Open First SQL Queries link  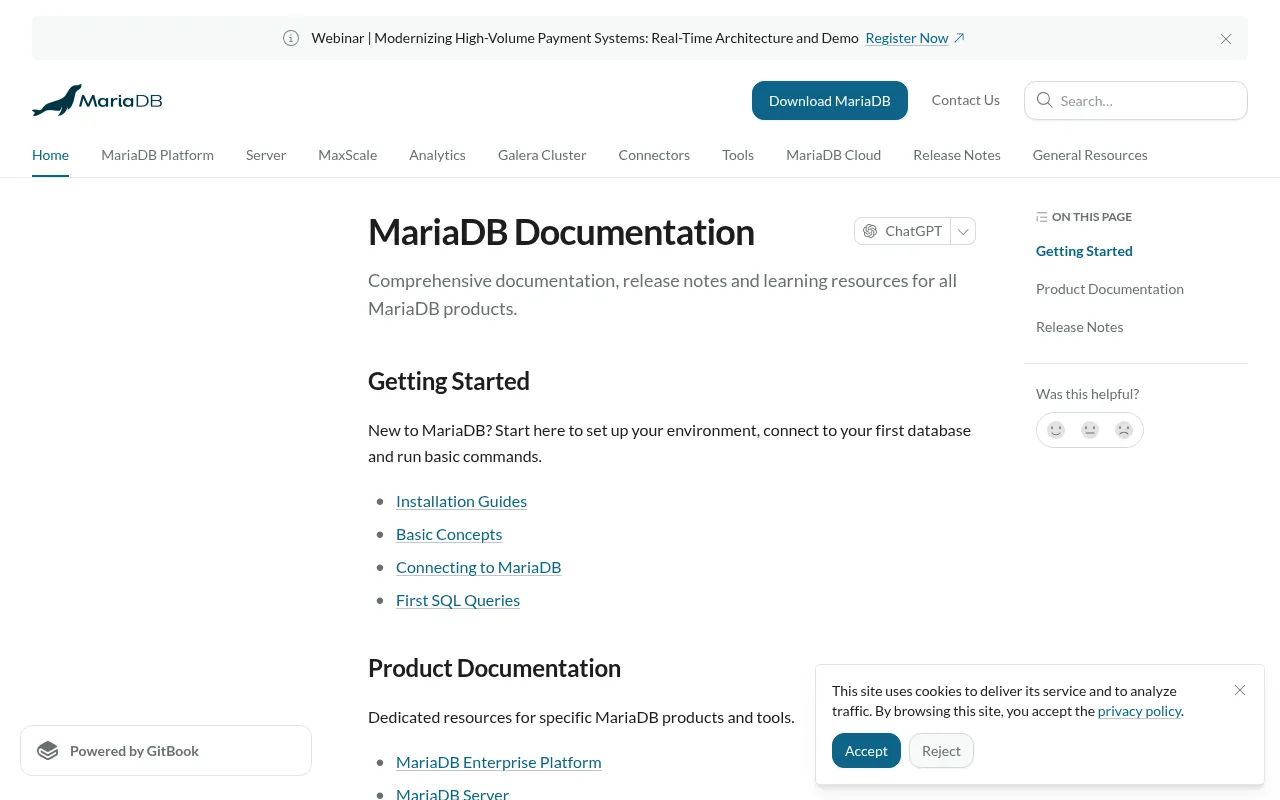pos(458,600)
